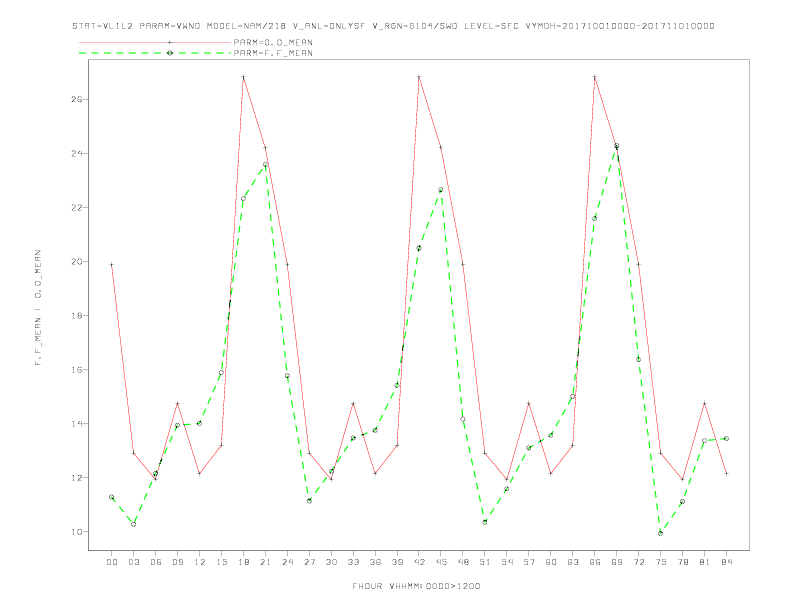Click the x-axis title FHOUR VHHMM:0000>1200
This screenshot has height=612, width=792.
click(416, 586)
